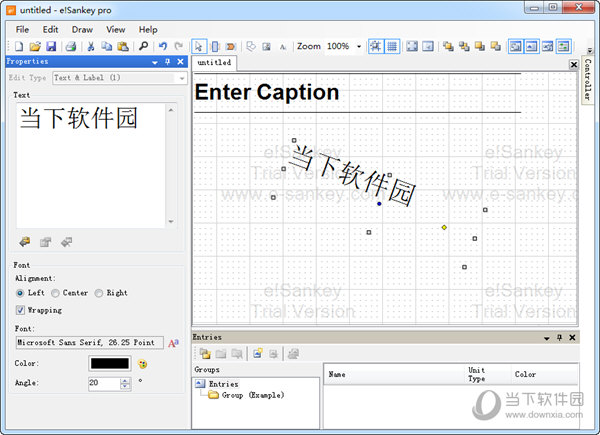Open the color palette picker icon
Image resolution: width=600 pixels, height=435 pixels.
click(142, 364)
